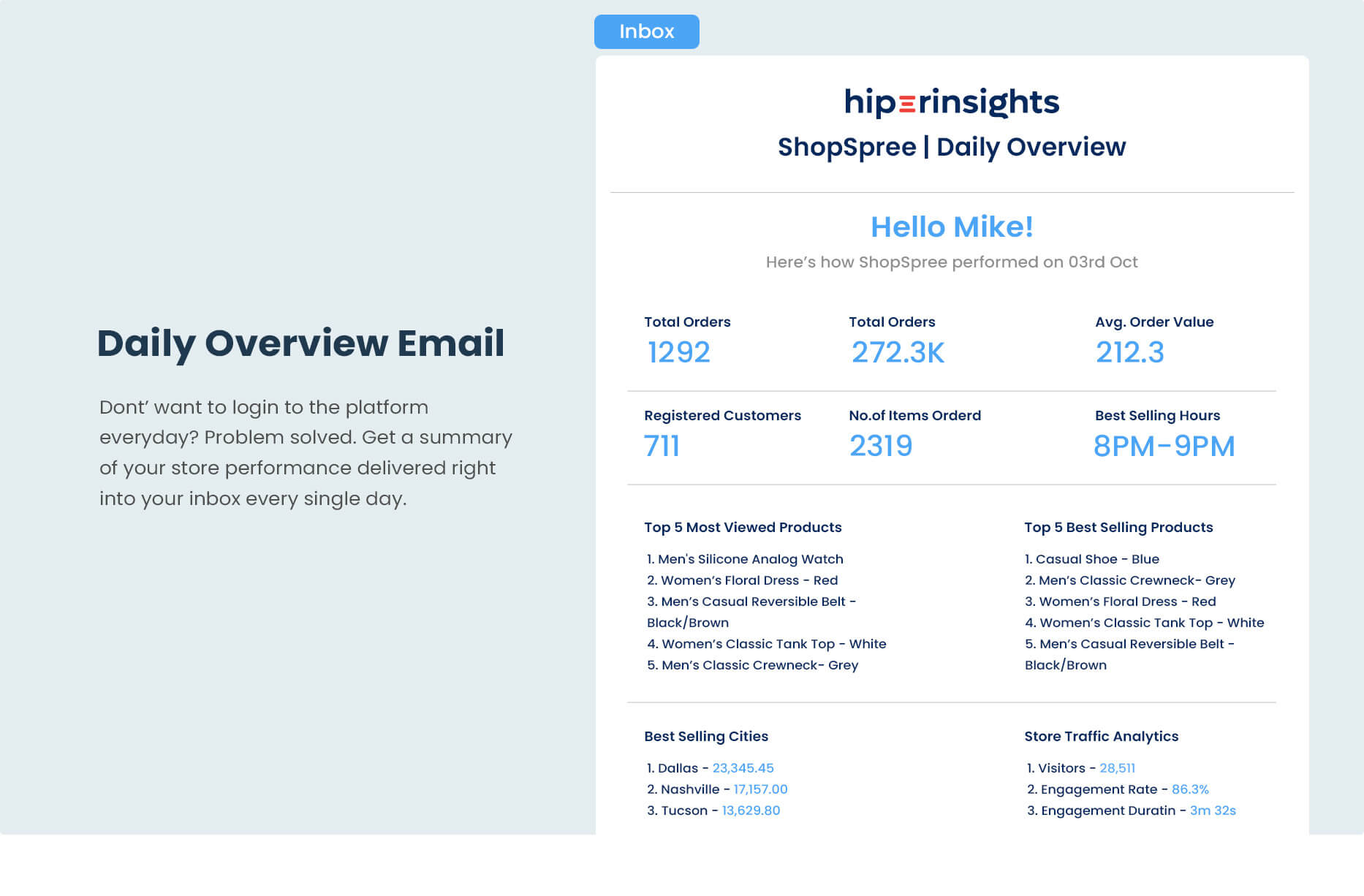Click the 'Avg. Order Value' label
The image size is (1364, 896).
point(1154,322)
